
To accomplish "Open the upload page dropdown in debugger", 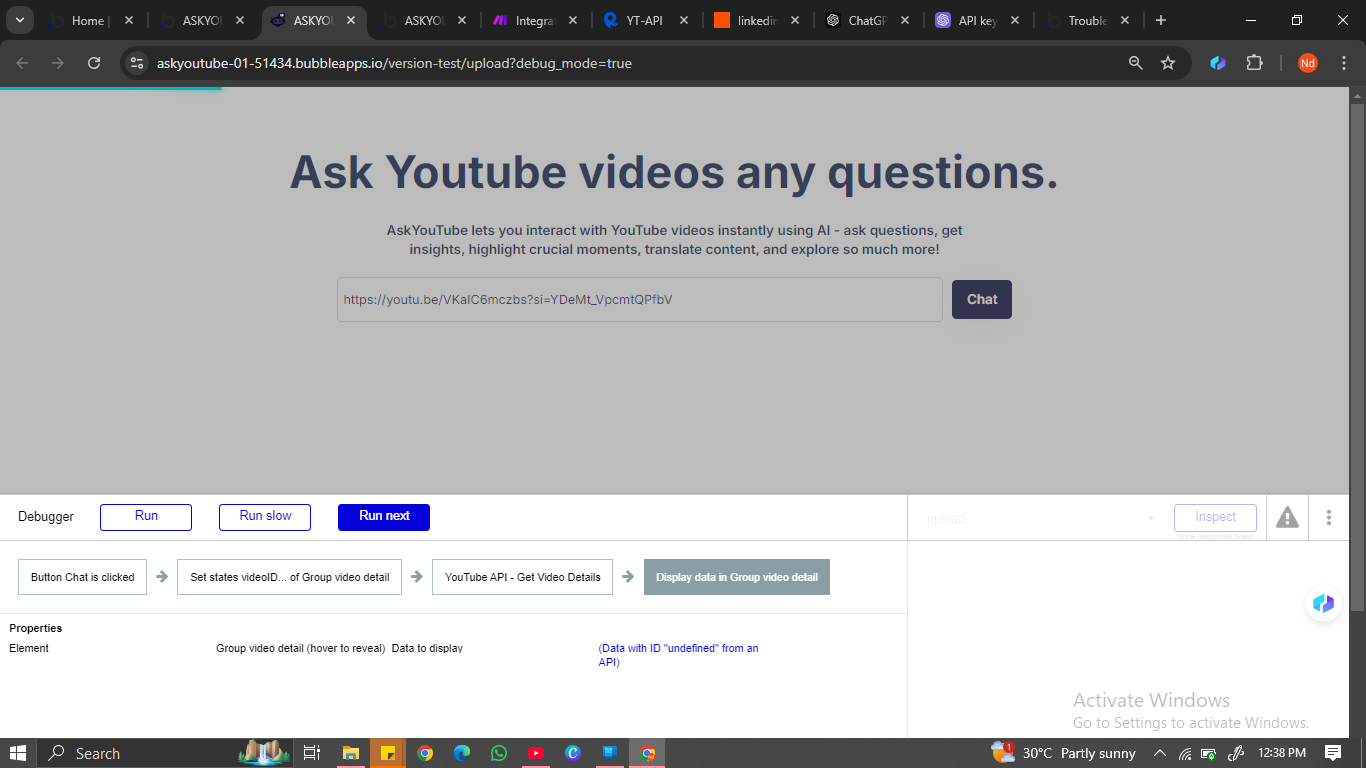I will coord(1040,518).
